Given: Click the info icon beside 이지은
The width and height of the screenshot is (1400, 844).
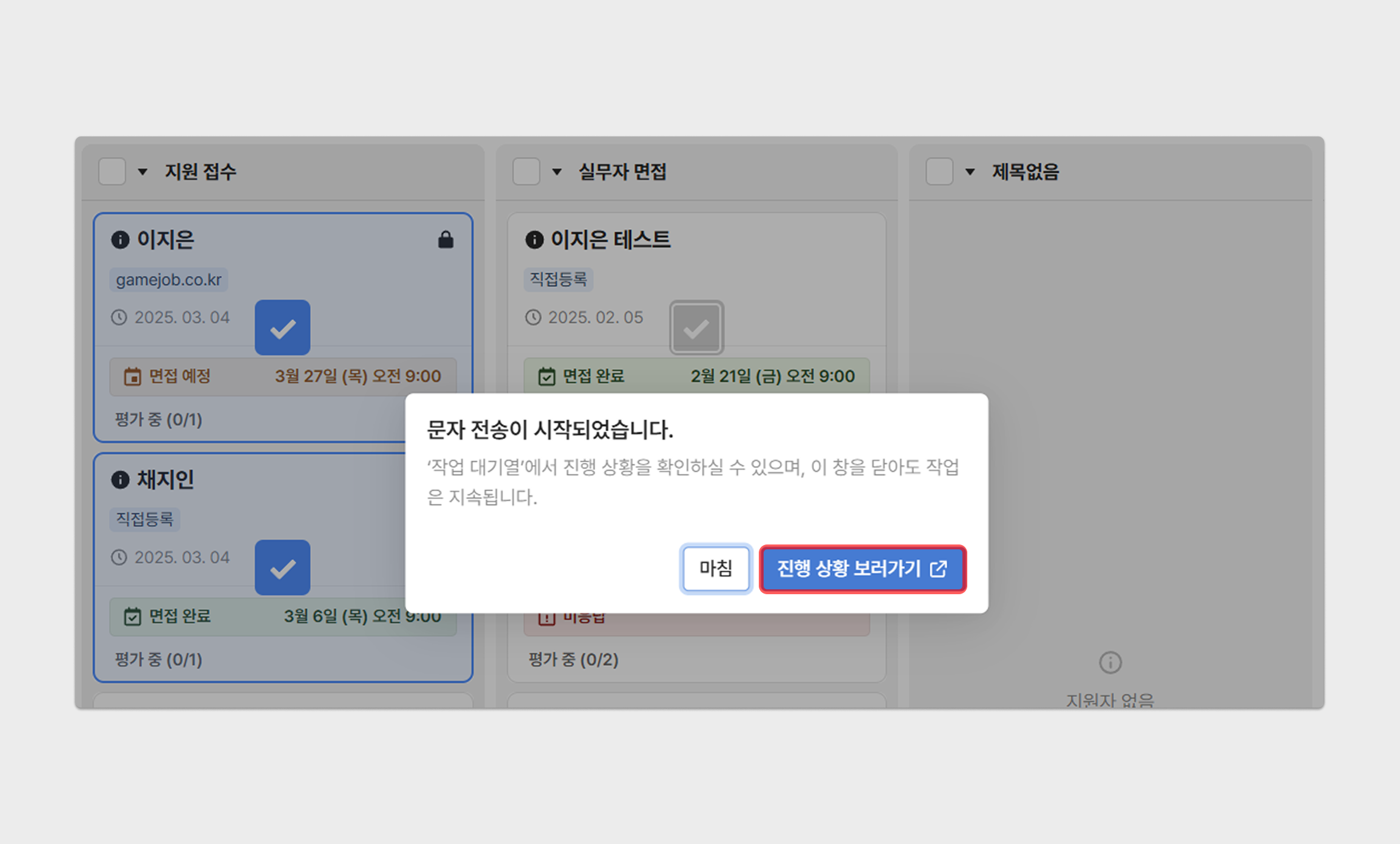Looking at the screenshot, I should pyautogui.click(x=120, y=240).
